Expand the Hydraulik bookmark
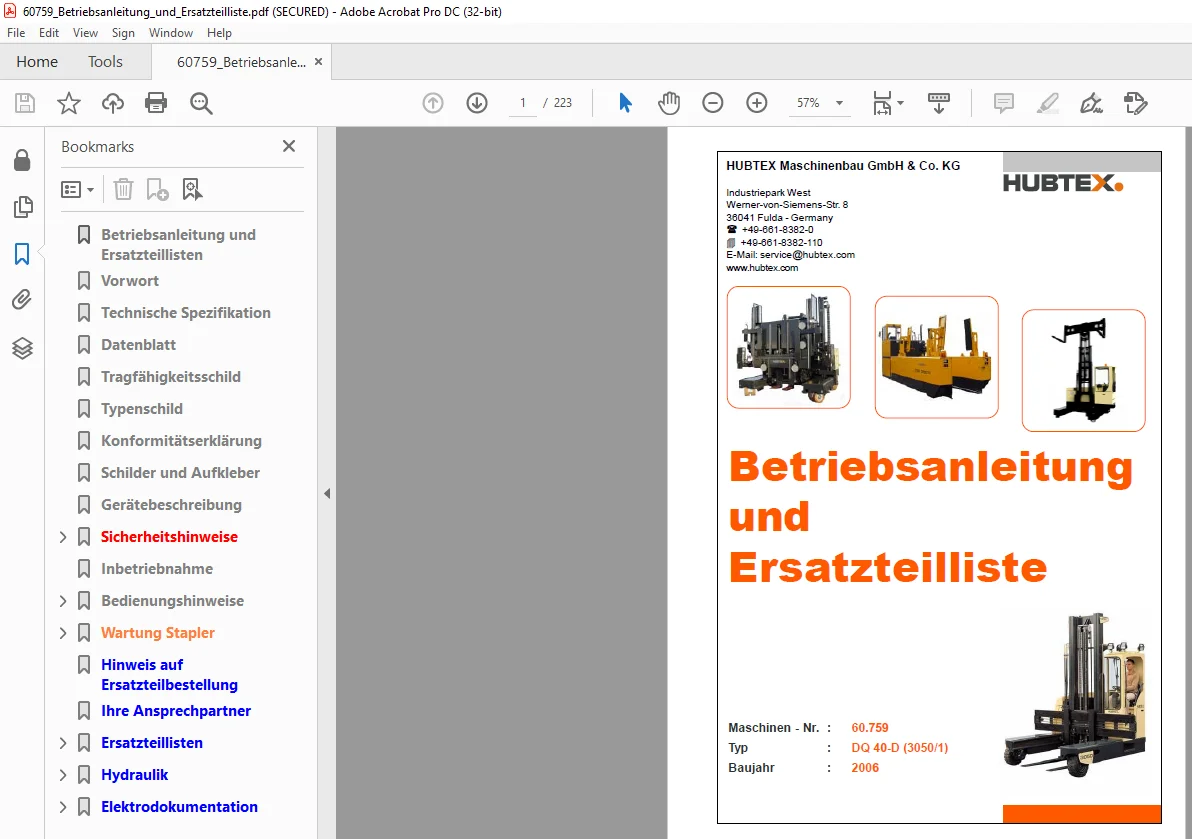Viewport: 1192px width, 839px height. tap(63, 775)
